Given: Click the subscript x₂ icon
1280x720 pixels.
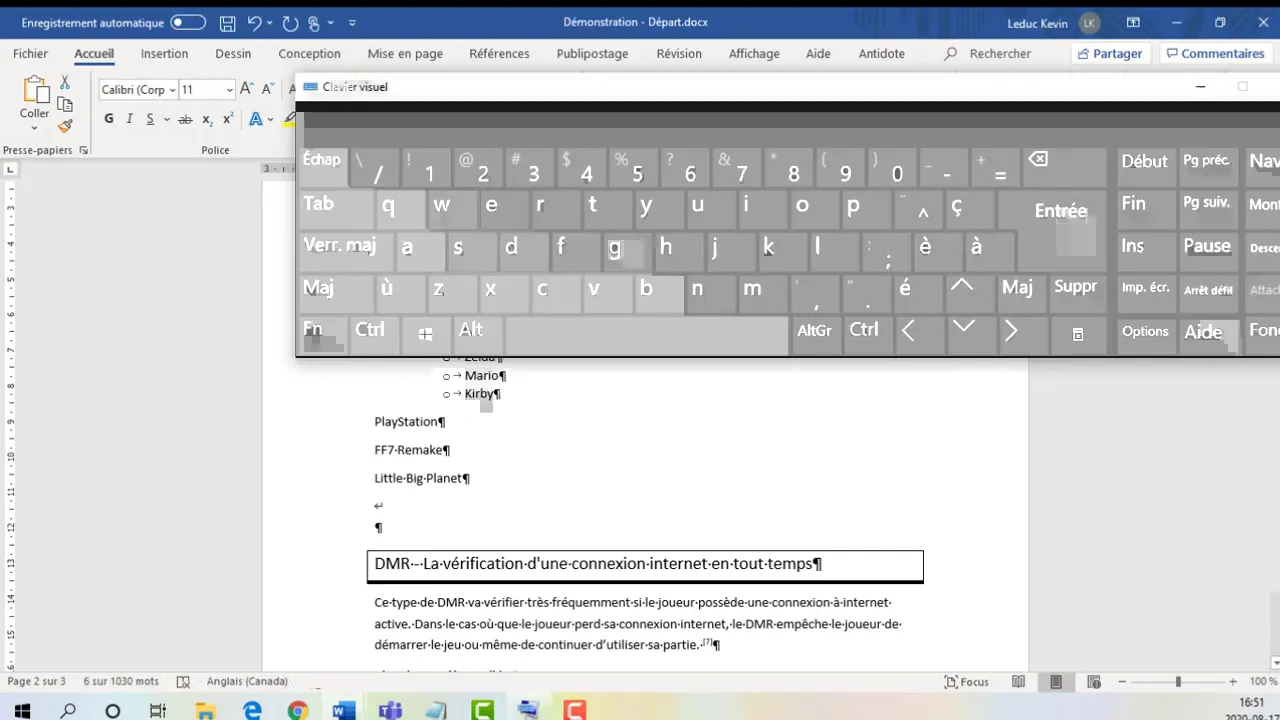Looking at the screenshot, I should (x=207, y=119).
